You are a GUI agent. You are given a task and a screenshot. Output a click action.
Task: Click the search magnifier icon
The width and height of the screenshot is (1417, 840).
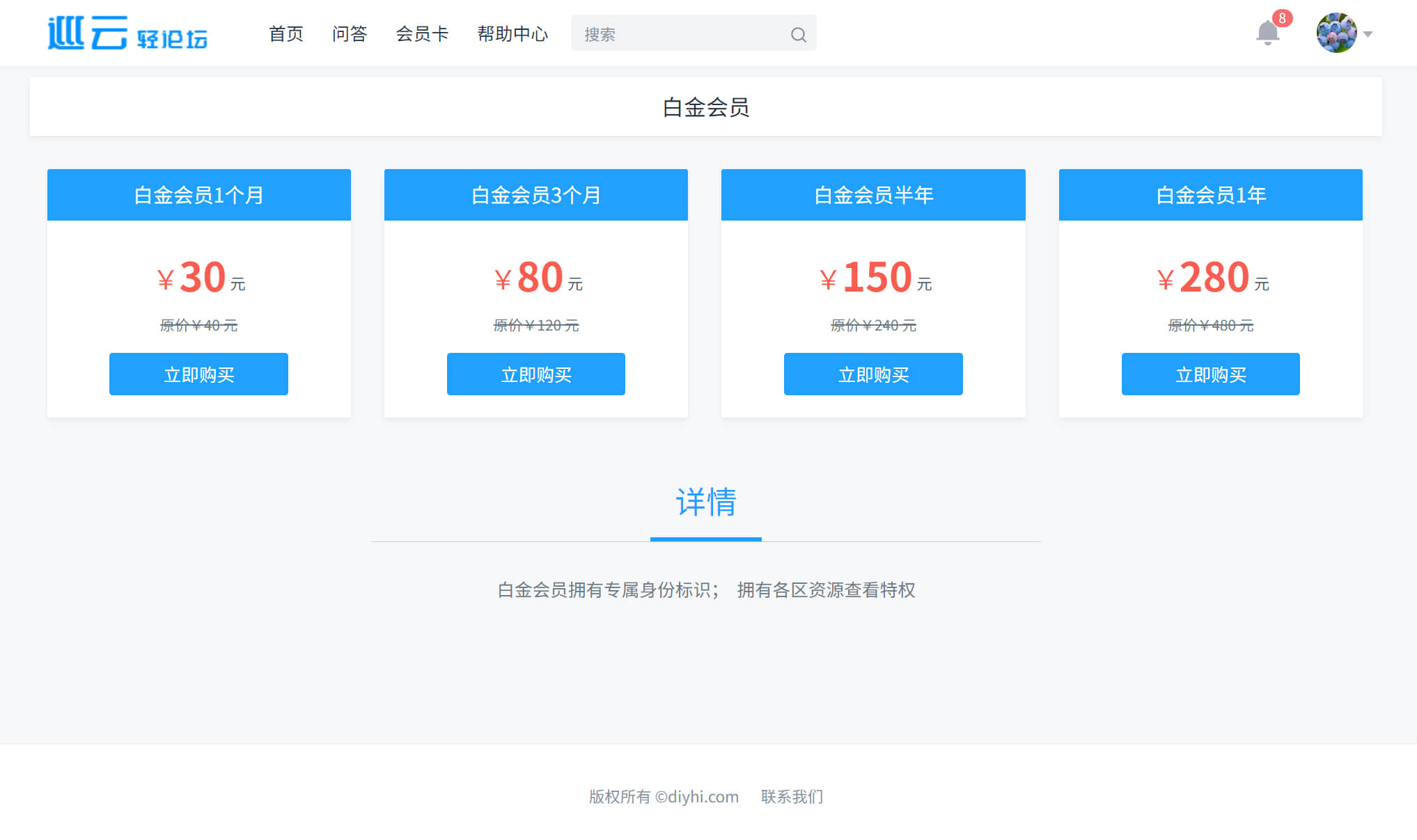798,35
